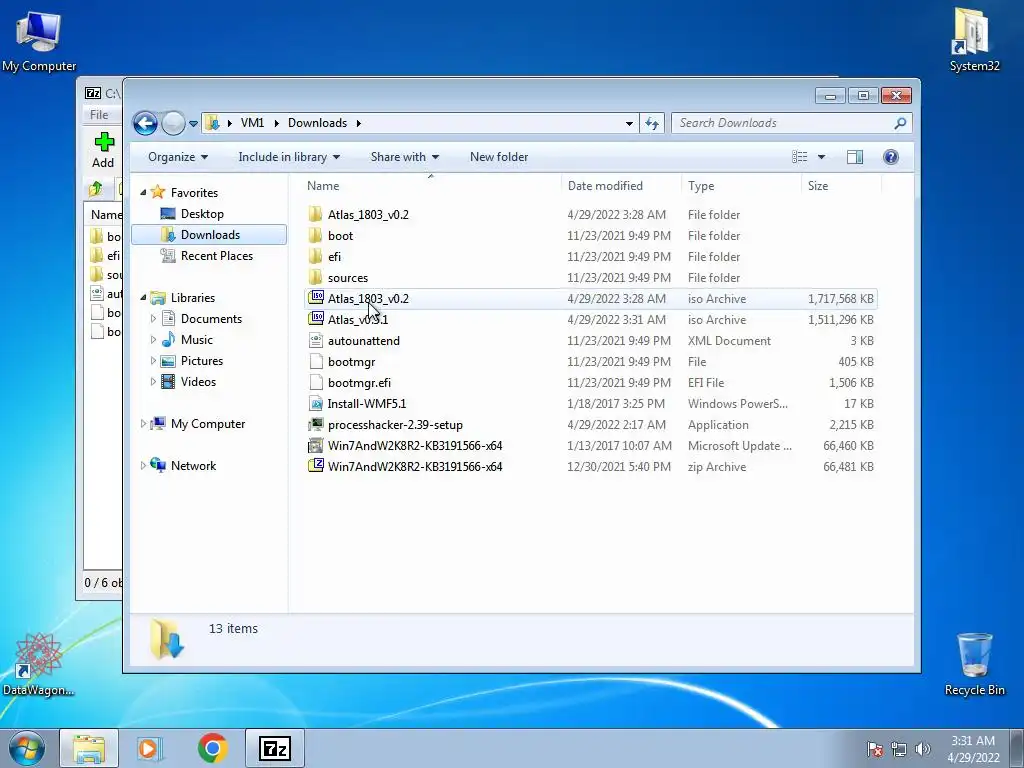Open the Music library

[x=197, y=340]
